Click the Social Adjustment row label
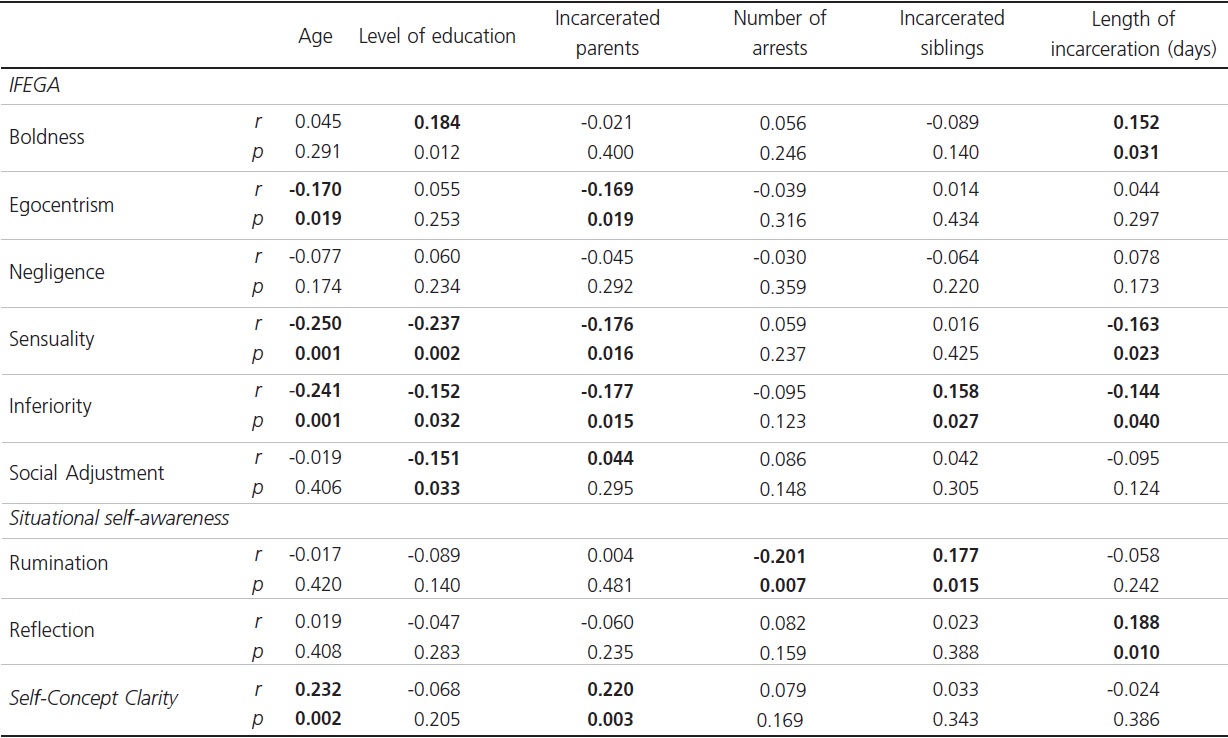The height and width of the screenshot is (738, 1228). 86,473
